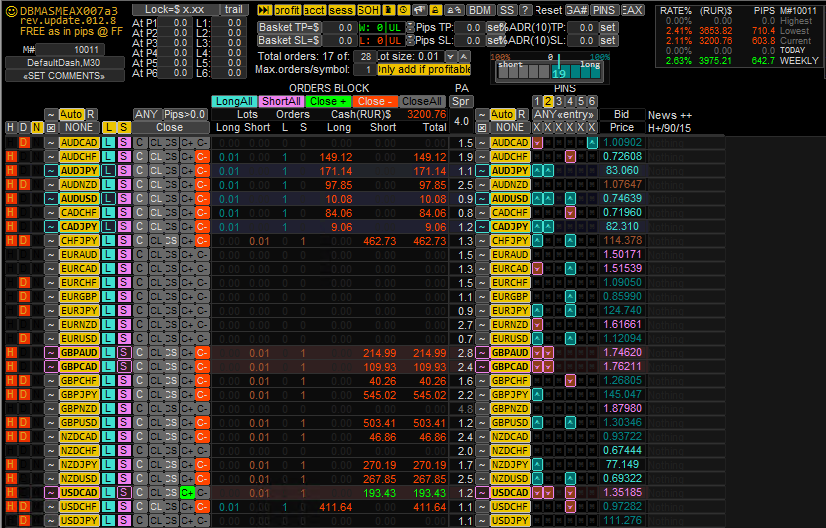Toggle the trail button near Lock field
Image resolution: width=826 pixels, height=528 pixels.
233,9
